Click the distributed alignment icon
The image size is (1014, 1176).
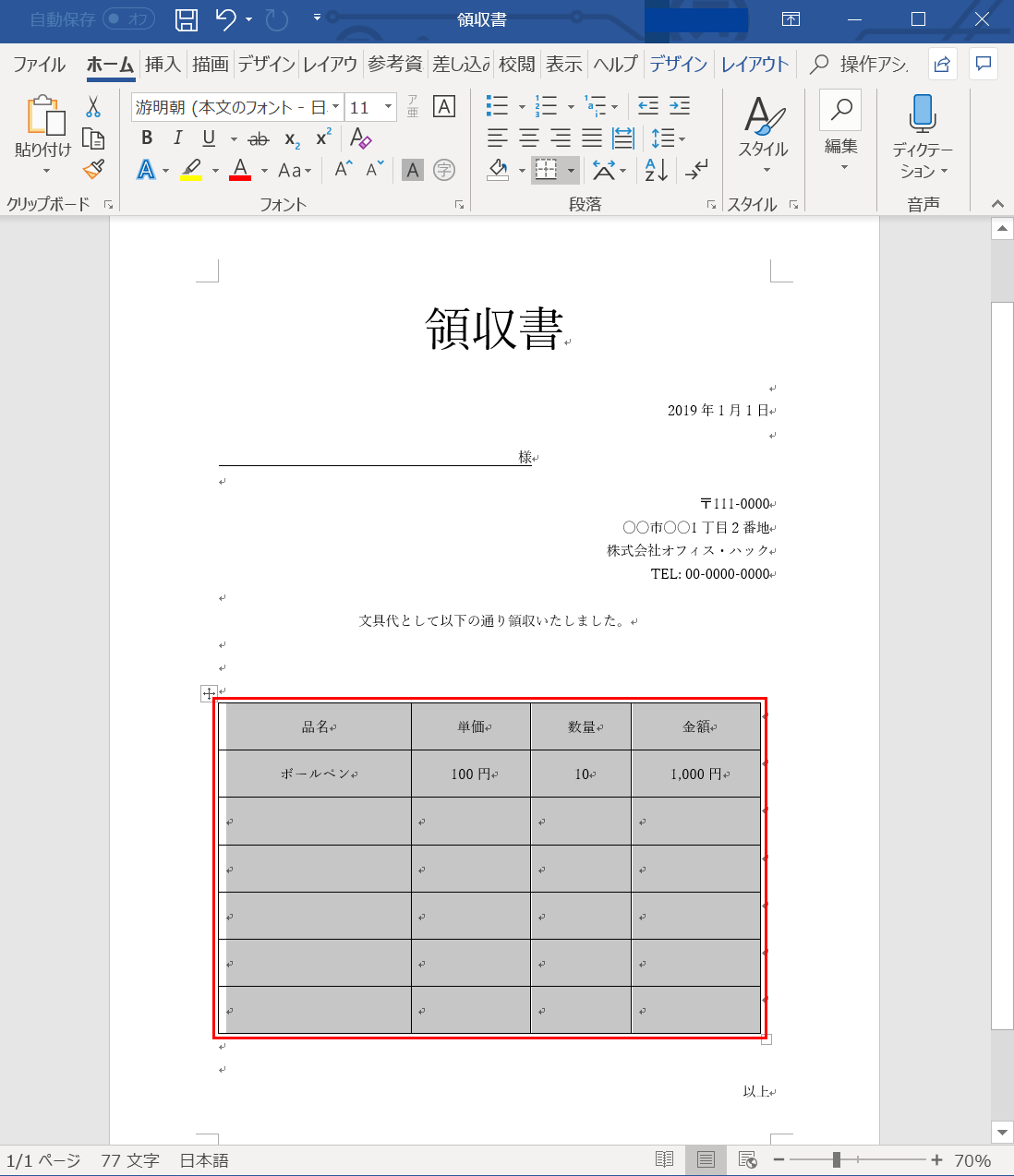[623, 138]
